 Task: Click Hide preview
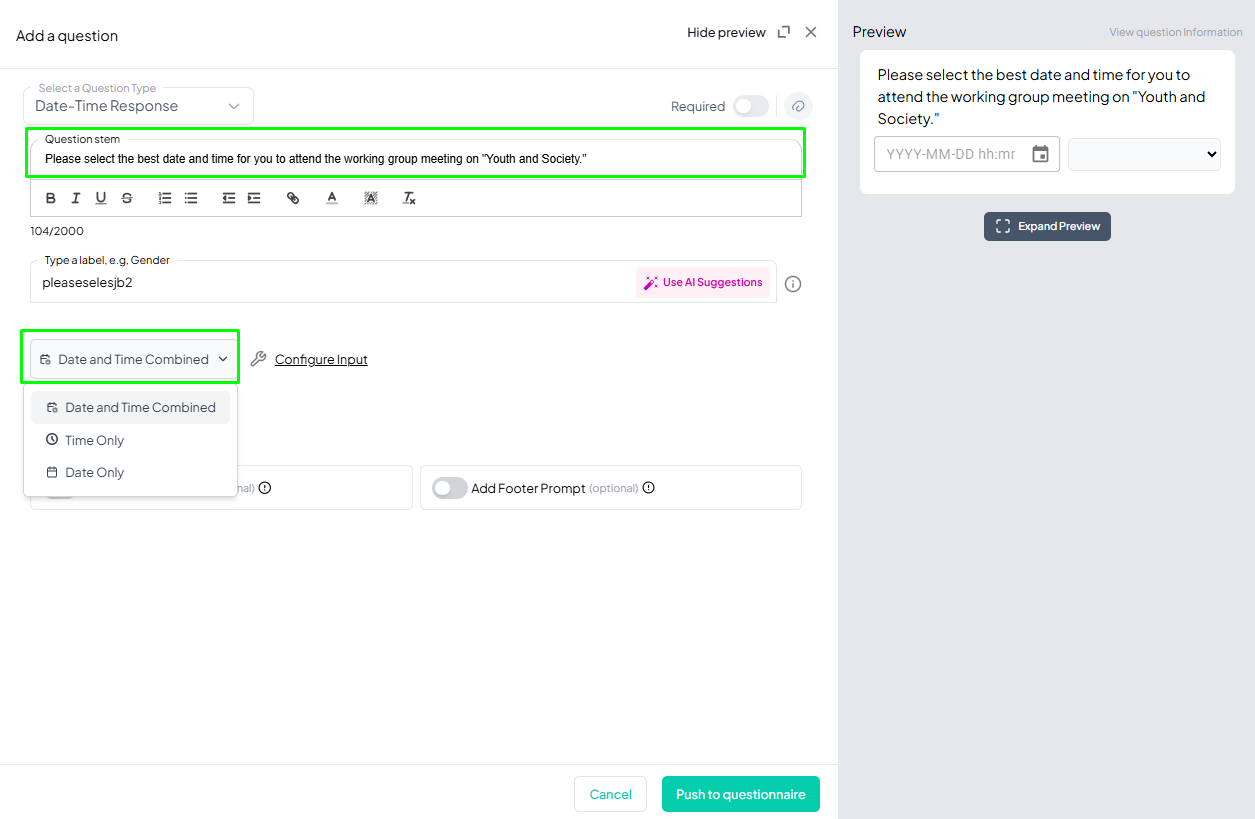(726, 33)
